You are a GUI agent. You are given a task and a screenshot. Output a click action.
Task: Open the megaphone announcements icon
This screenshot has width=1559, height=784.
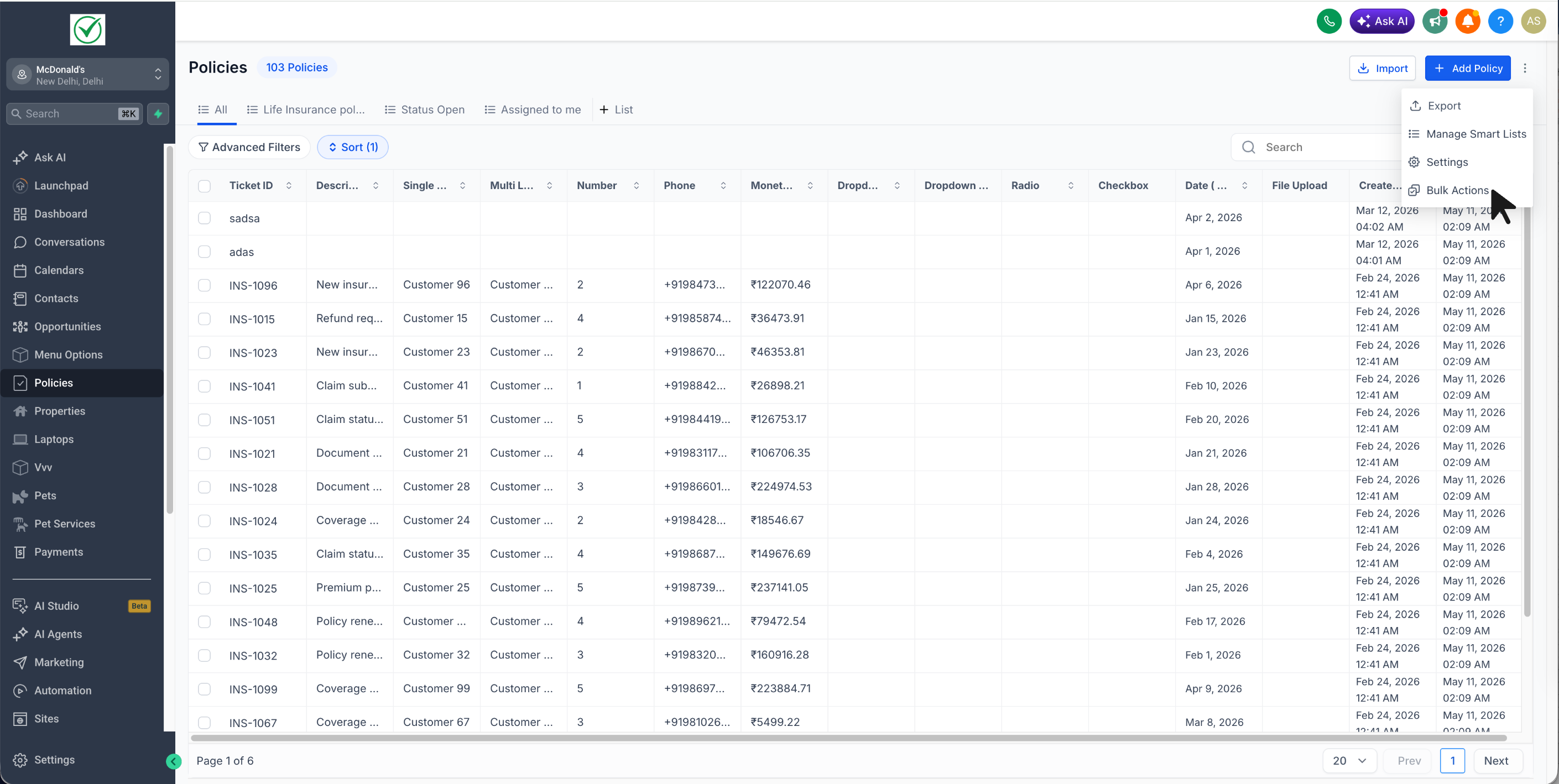(x=1435, y=21)
